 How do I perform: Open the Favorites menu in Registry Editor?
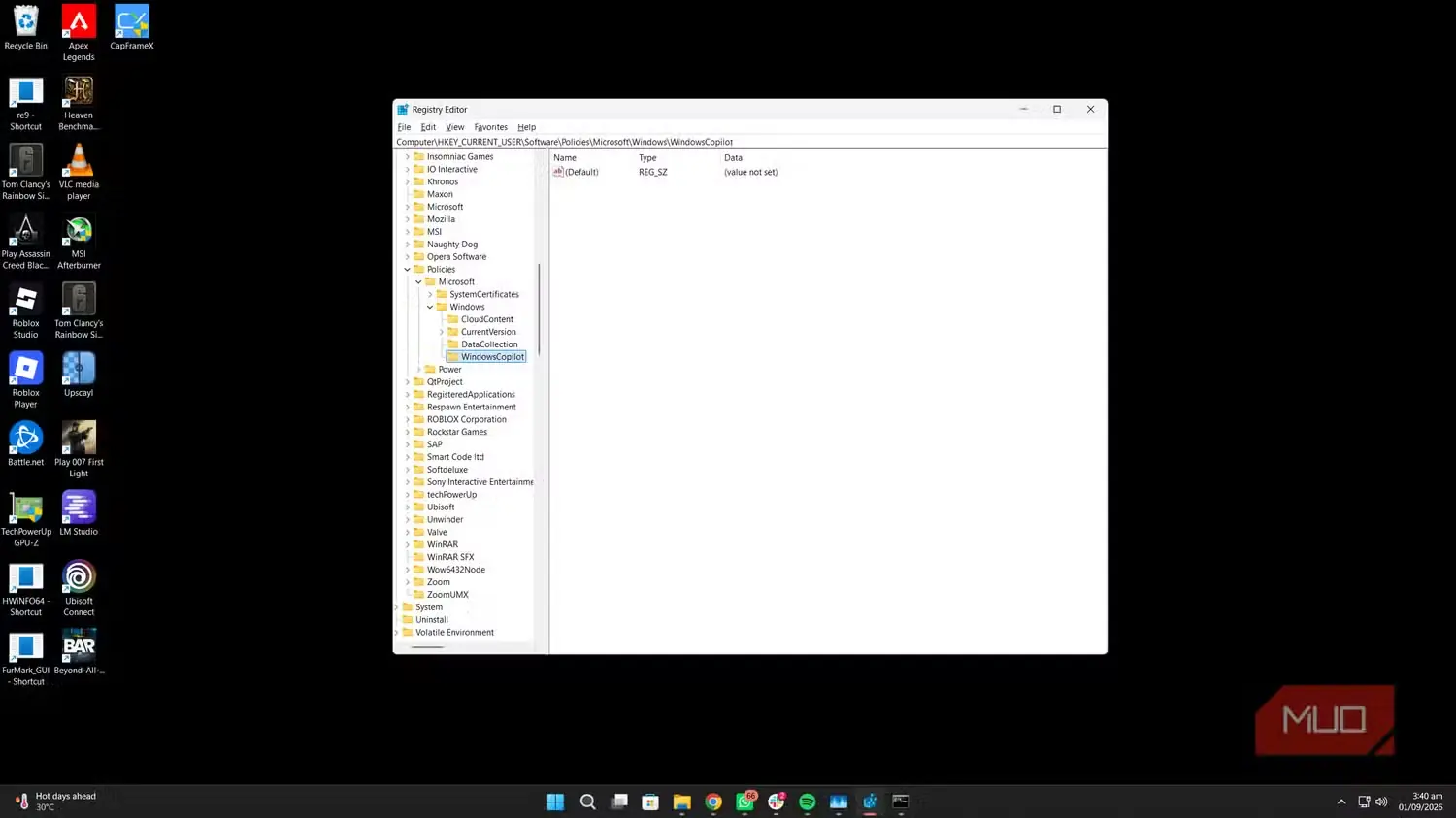point(490,127)
